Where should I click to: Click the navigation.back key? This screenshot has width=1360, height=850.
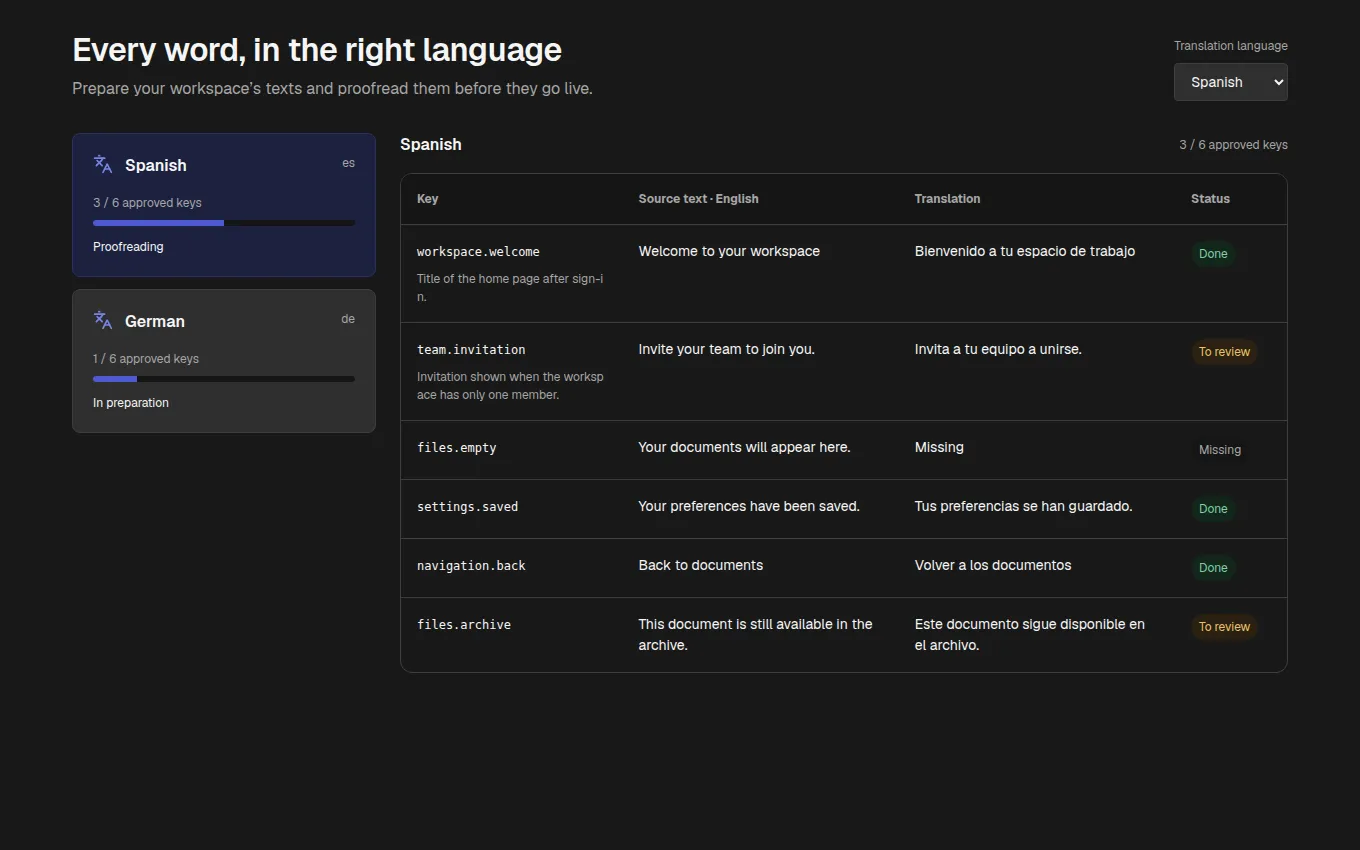471,566
